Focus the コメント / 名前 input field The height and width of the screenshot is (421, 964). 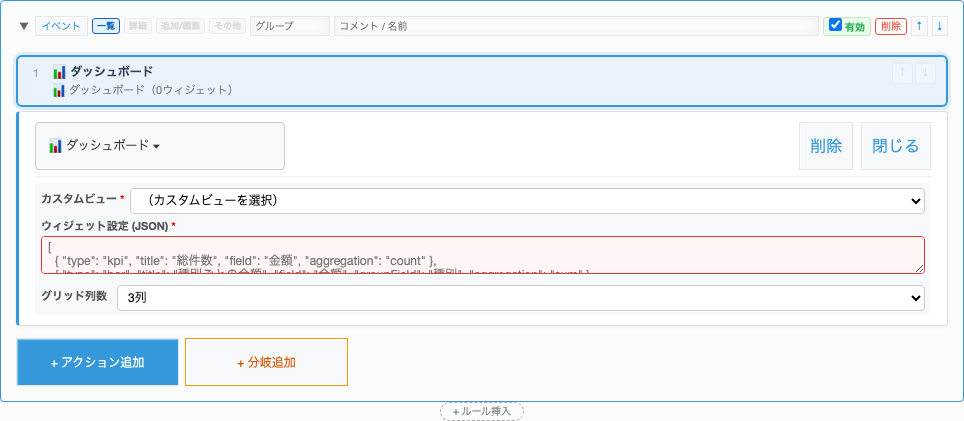pyautogui.click(x=576, y=26)
